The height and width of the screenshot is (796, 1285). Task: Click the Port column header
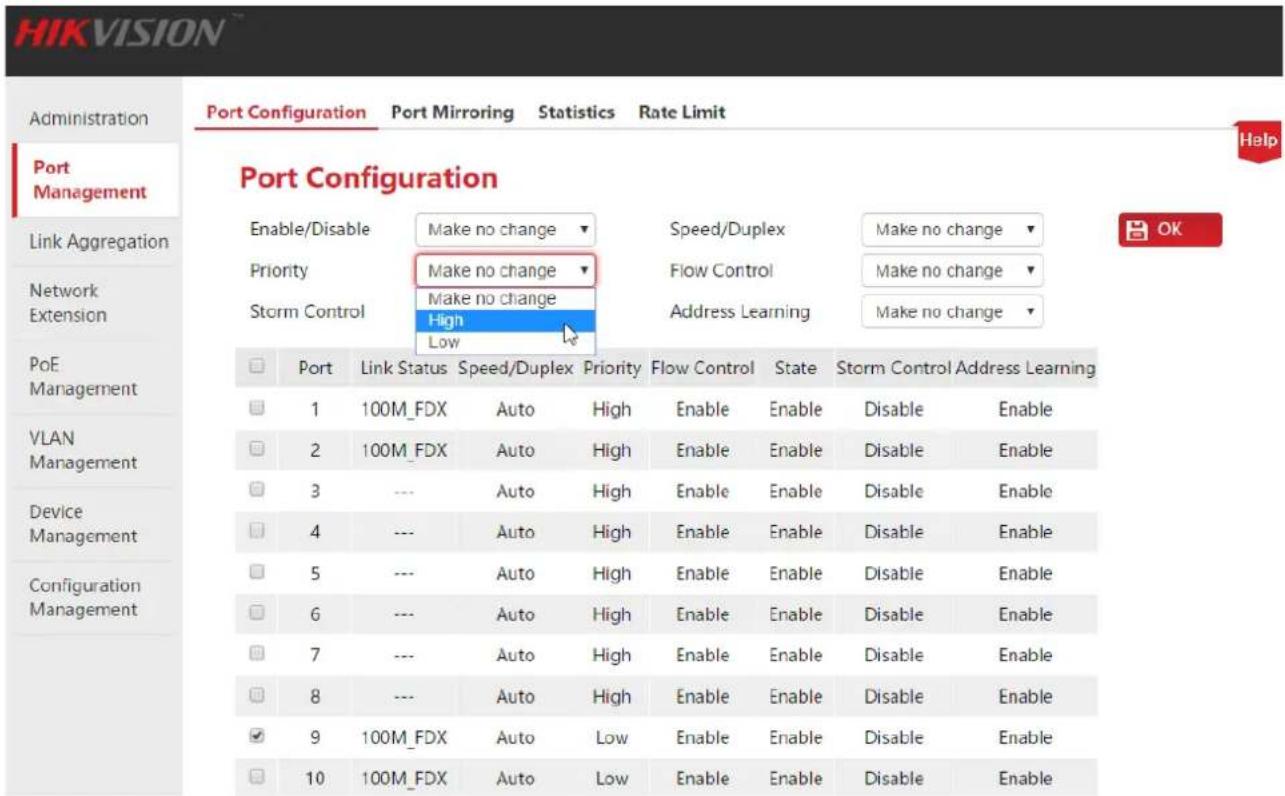pos(315,368)
